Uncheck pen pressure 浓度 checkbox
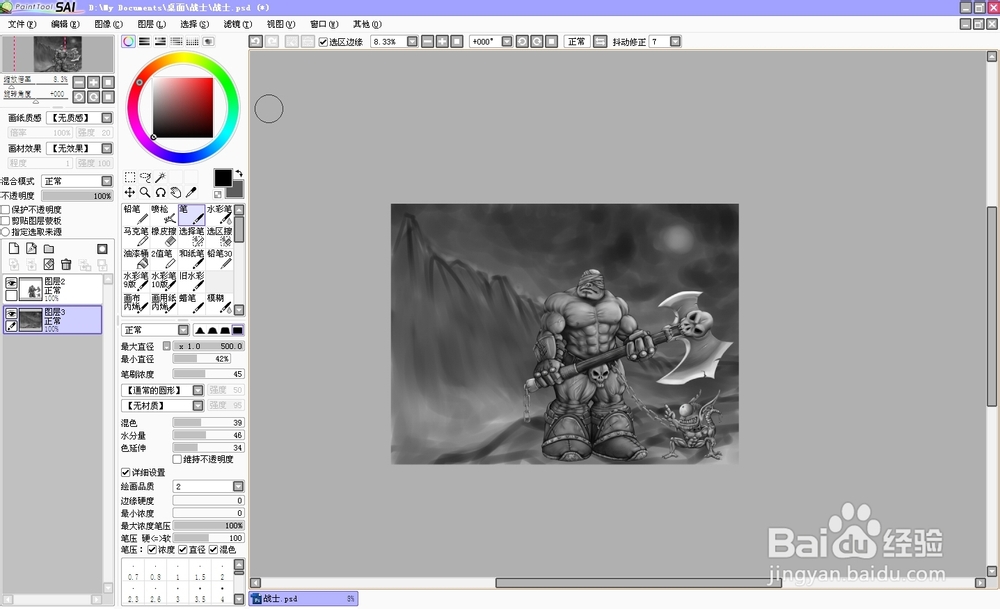Viewport: 1000px width, 609px height. tap(152, 550)
